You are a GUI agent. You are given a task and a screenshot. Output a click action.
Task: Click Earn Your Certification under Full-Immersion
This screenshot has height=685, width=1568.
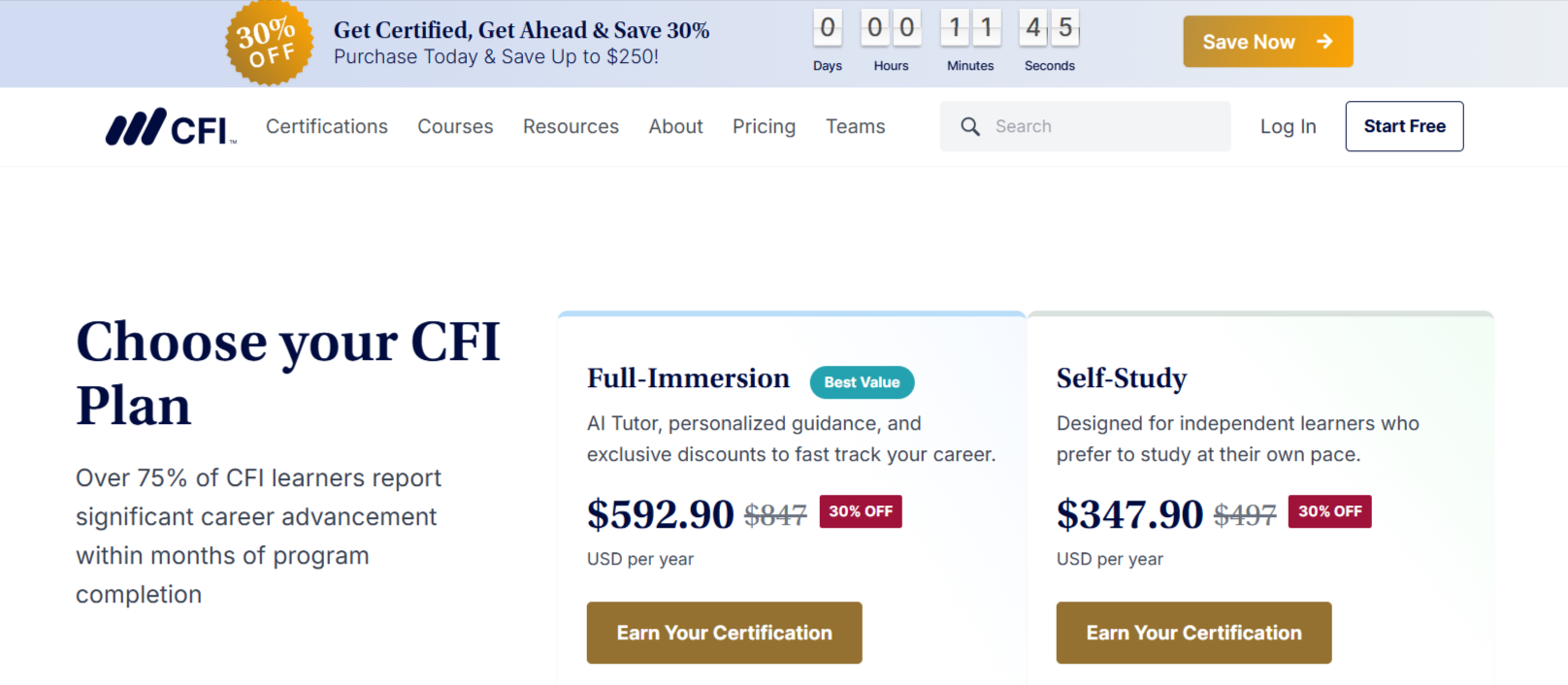pyautogui.click(x=724, y=633)
